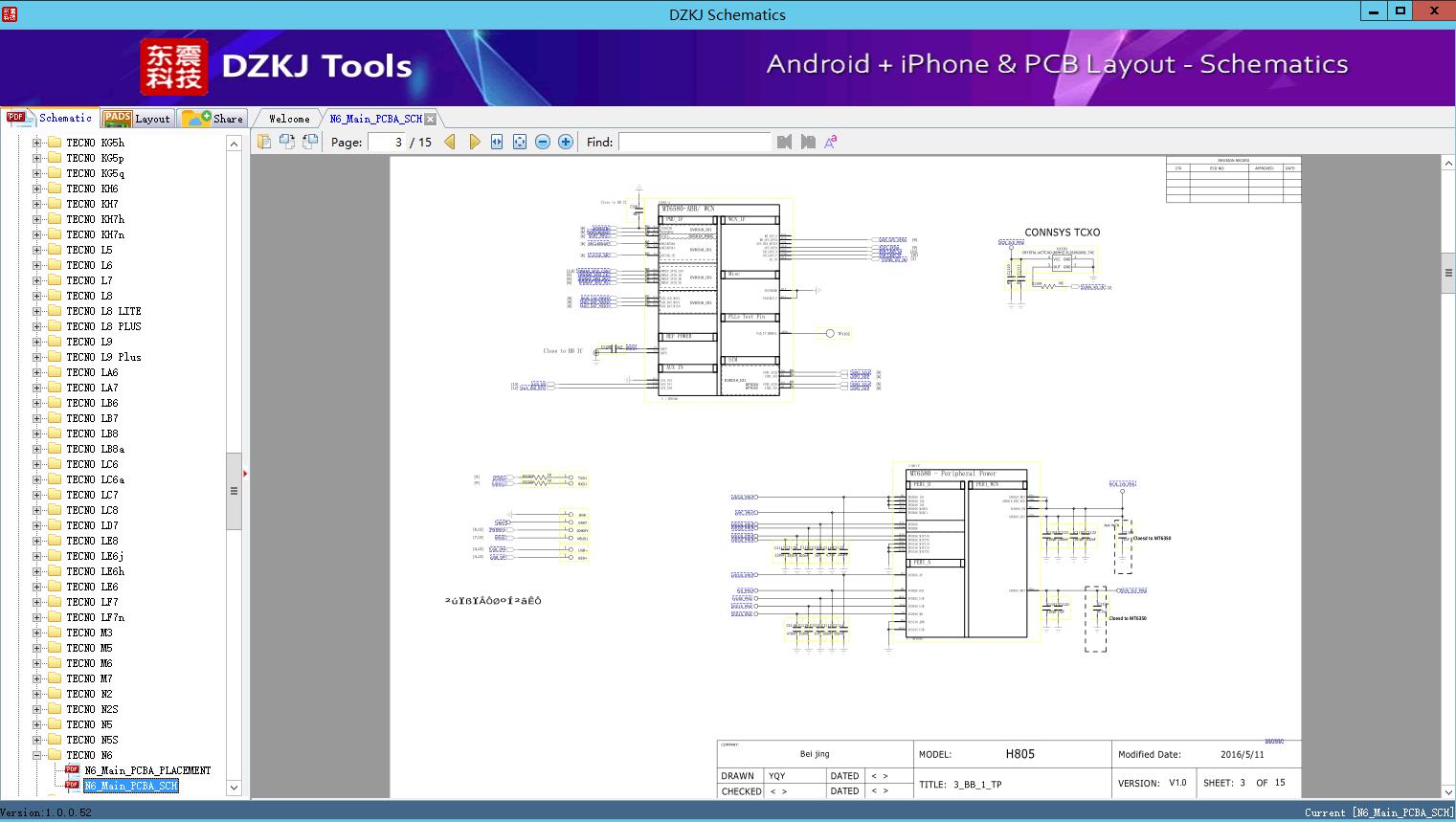Image resolution: width=1456 pixels, height=822 pixels.
Task: Open the Share tab
Action: (213, 119)
